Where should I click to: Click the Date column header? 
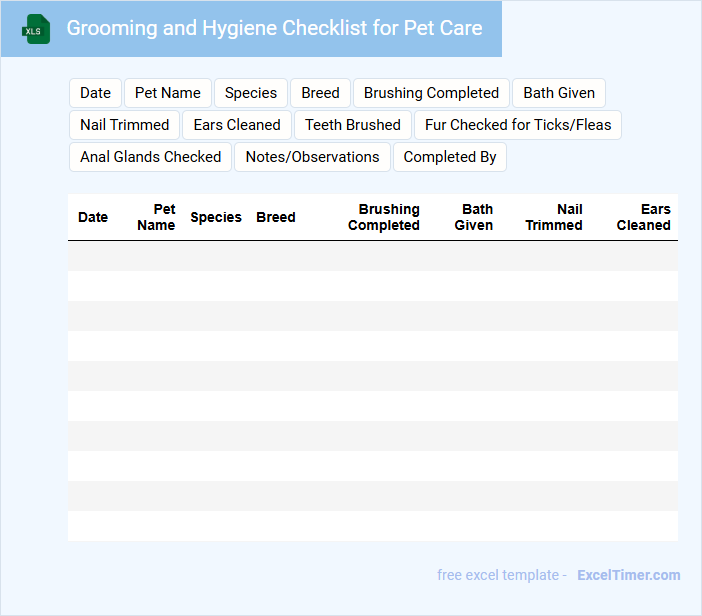[x=93, y=217]
